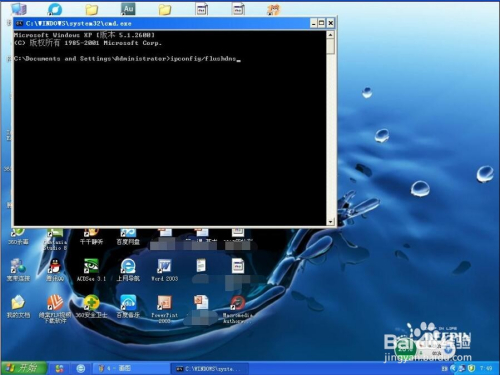
Task: Click the Macromedia Authorware desktop icon
Action: point(238,309)
